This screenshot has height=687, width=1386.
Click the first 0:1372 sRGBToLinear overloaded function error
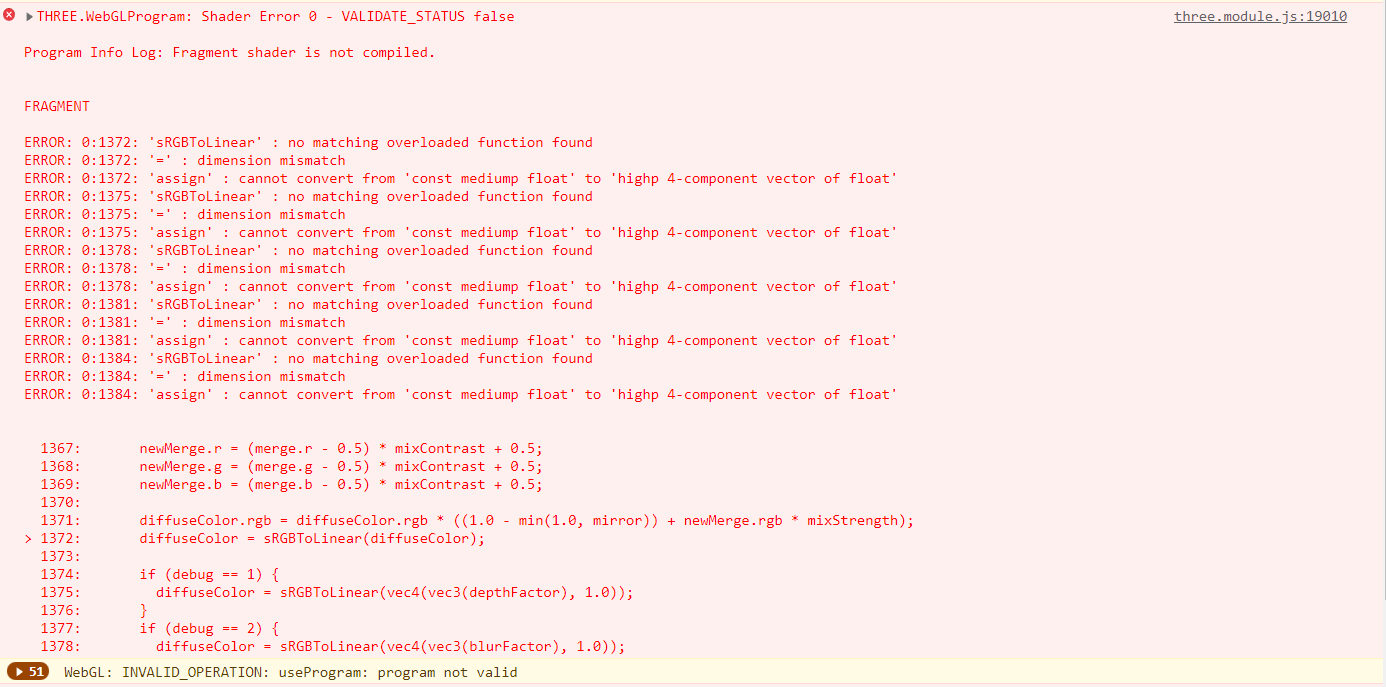308,143
